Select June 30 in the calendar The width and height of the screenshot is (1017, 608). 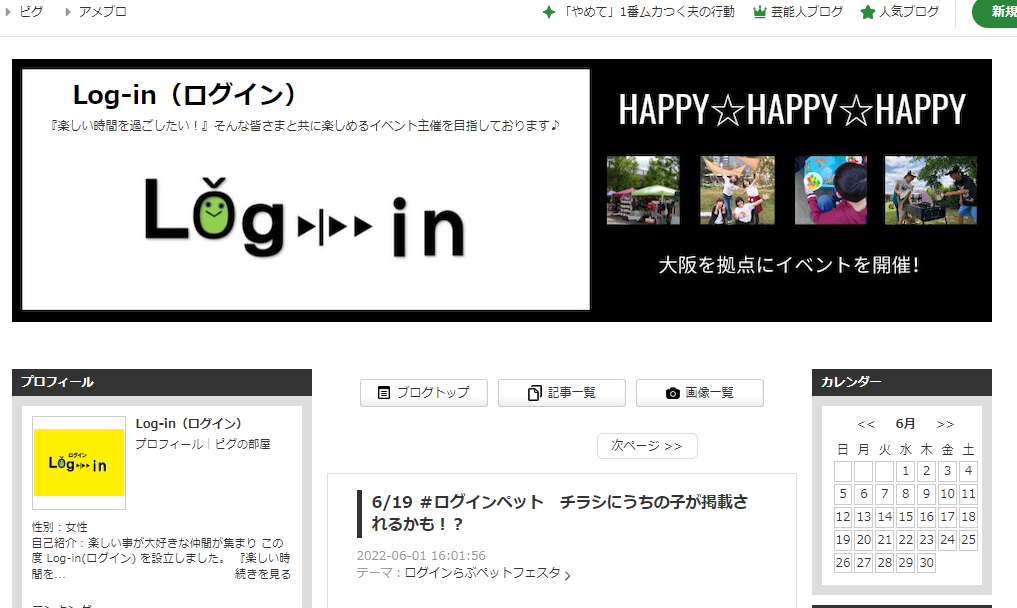pyautogui.click(x=926, y=563)
